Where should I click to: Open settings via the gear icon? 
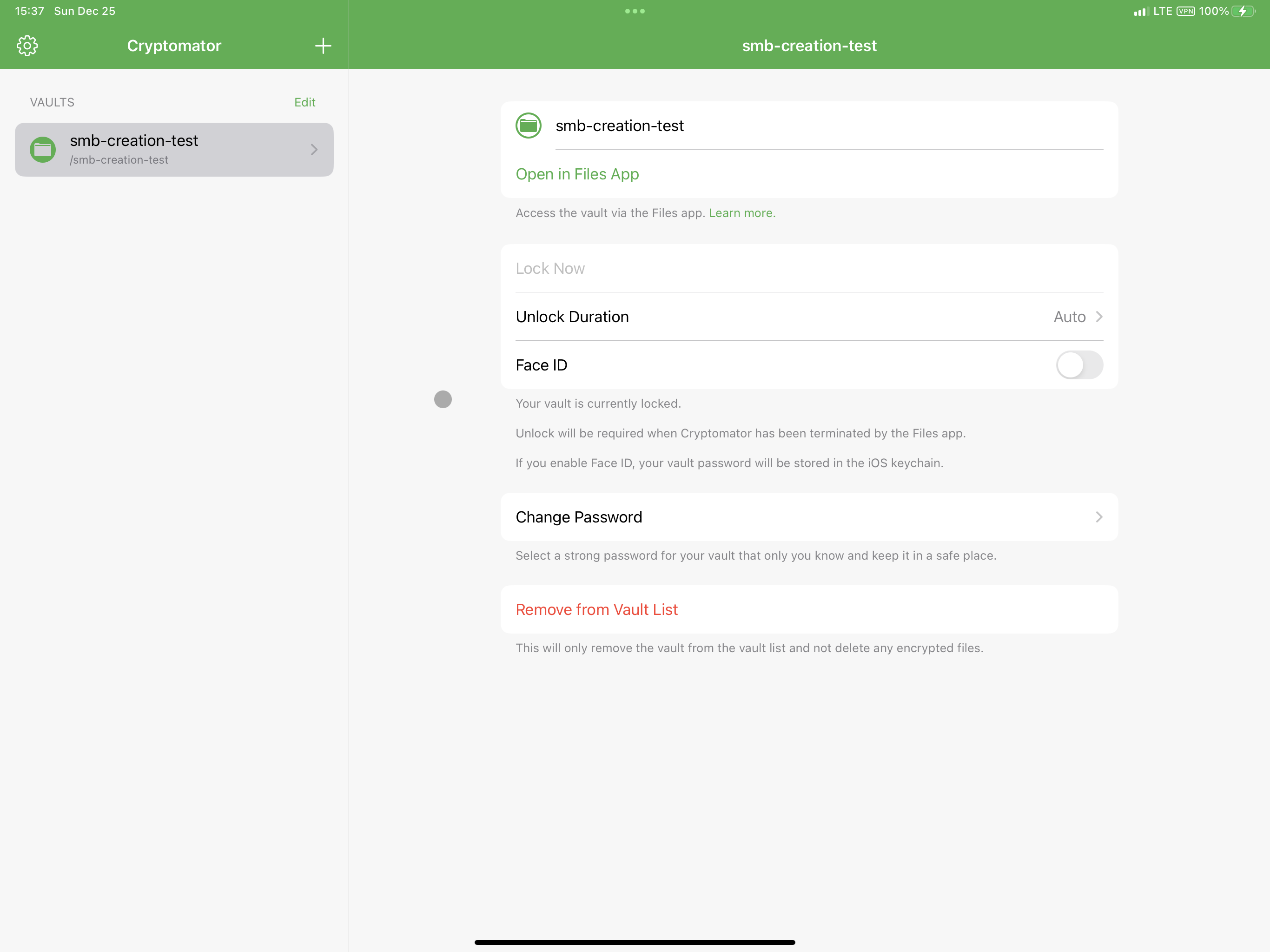27,46
